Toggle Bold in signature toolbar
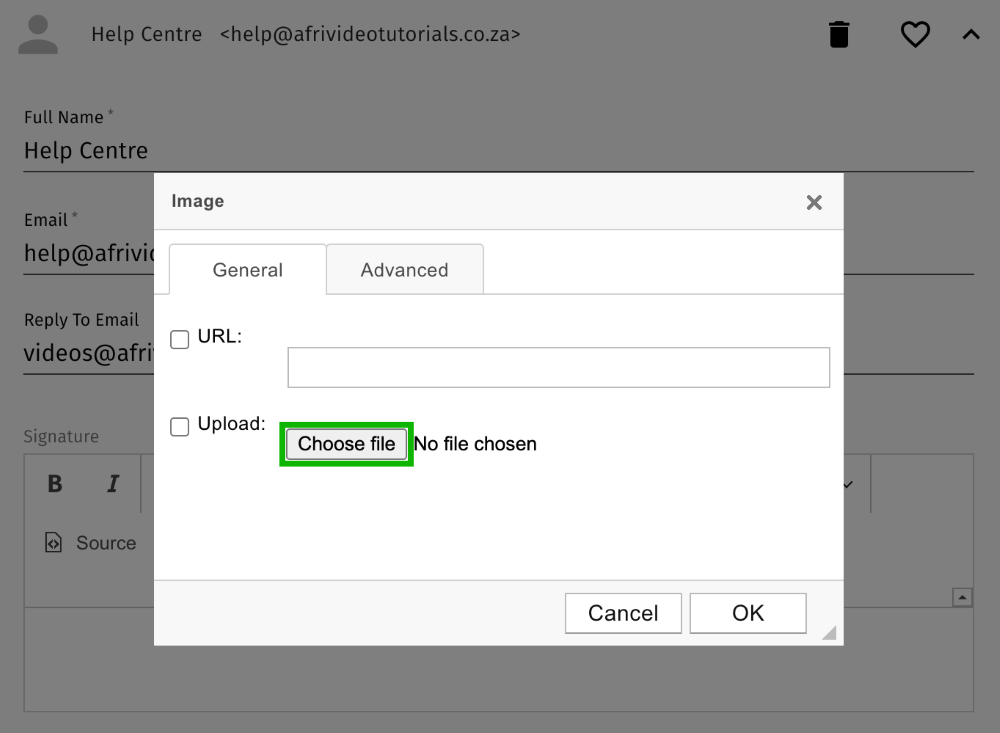 click(x=55, y=484)
